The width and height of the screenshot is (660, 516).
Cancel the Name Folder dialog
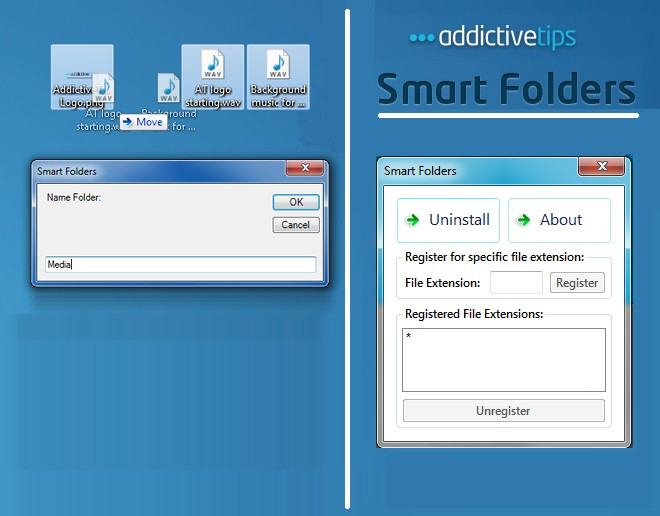pyautogui.click(x=296, y=225)
